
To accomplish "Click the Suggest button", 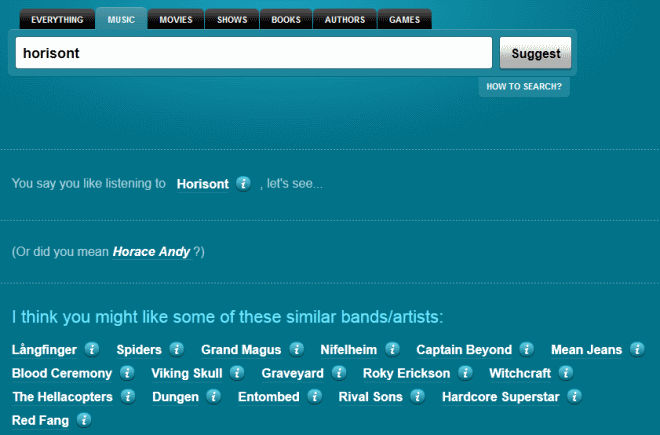I will pyautogui.click(x=535, y=53).
